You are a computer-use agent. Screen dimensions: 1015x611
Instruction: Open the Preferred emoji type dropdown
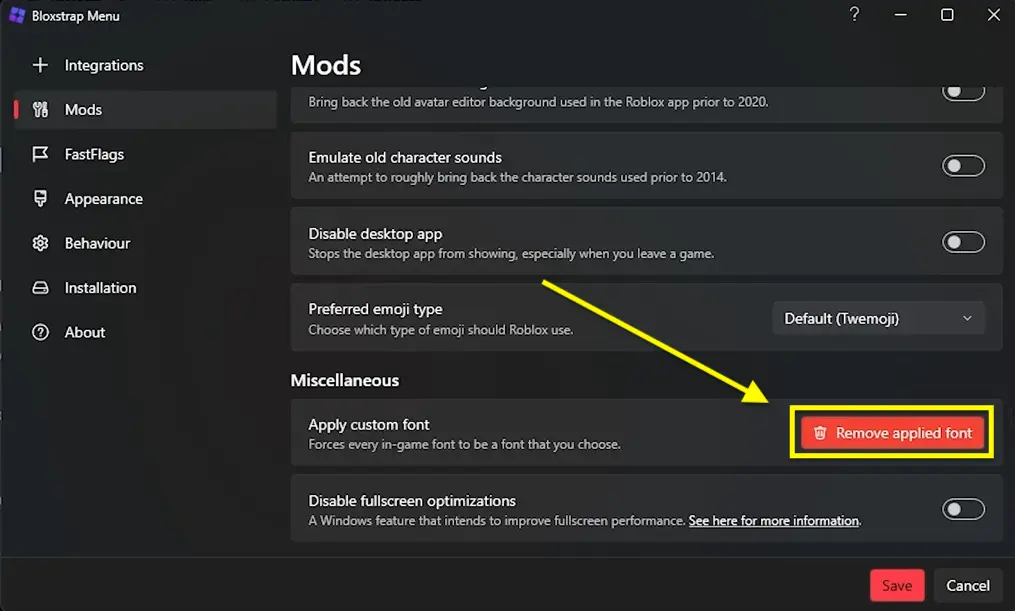(878, 318)
